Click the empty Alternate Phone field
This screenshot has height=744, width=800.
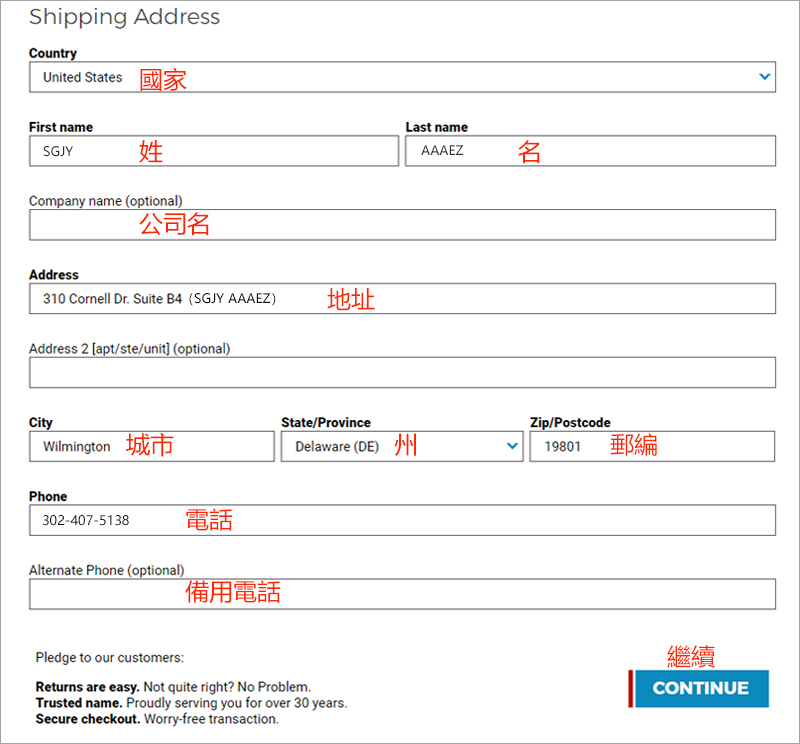(402, 594)
